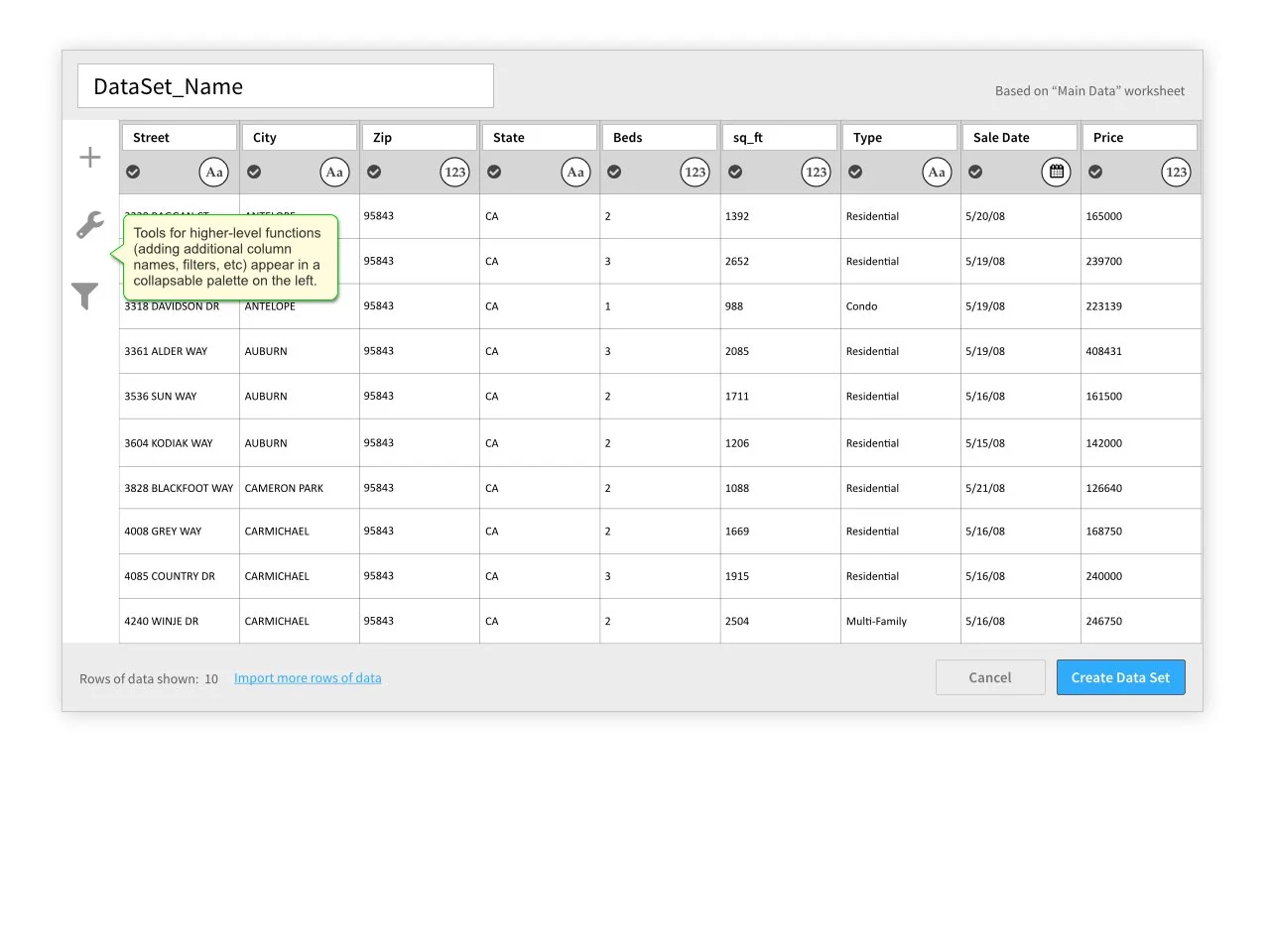The width and height of the screenshot is (1270, 952).
Task: Edit the sq_ft column name field
Action: tap(781, 138)
